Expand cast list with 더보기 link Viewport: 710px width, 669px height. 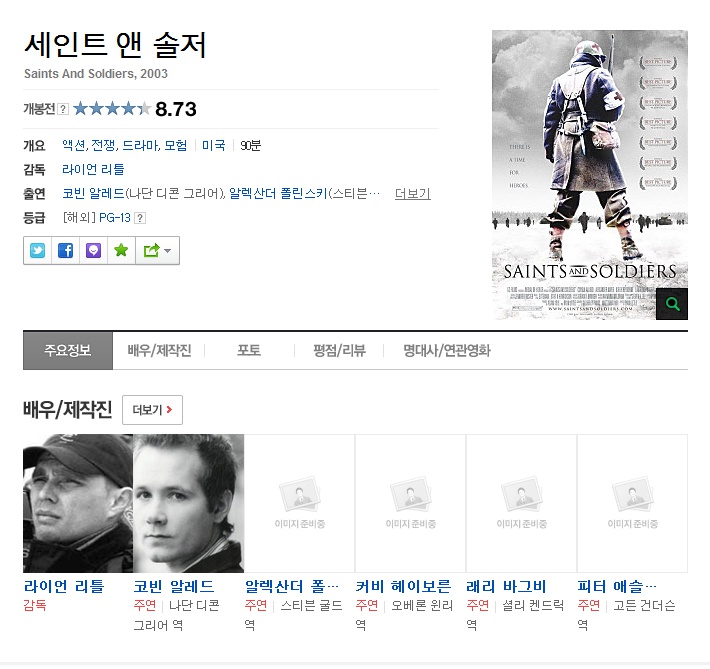[x=413, y=194]
